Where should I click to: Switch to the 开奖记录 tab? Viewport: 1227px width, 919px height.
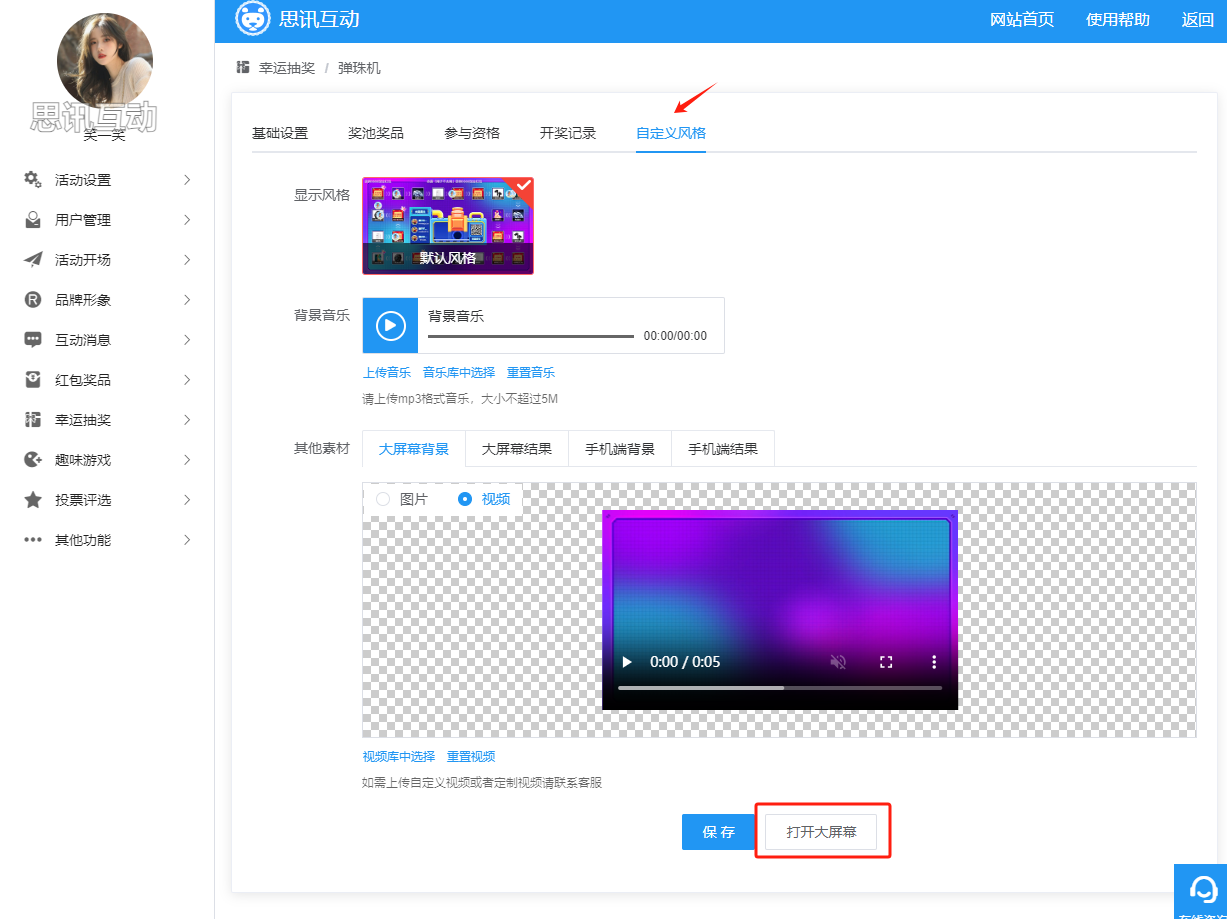click(568, 133)
